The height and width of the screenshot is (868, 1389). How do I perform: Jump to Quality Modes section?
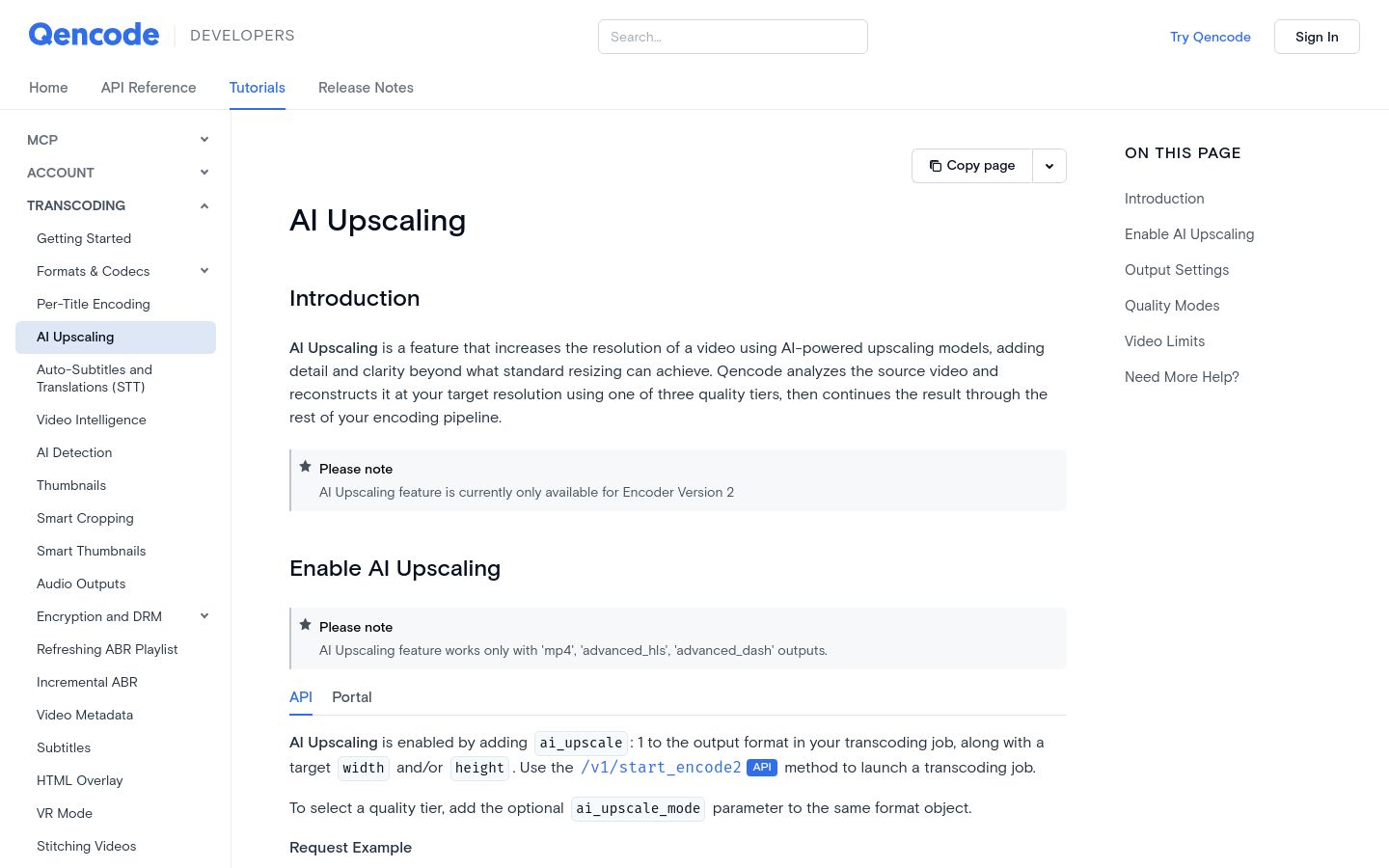tap(1172, 306)
